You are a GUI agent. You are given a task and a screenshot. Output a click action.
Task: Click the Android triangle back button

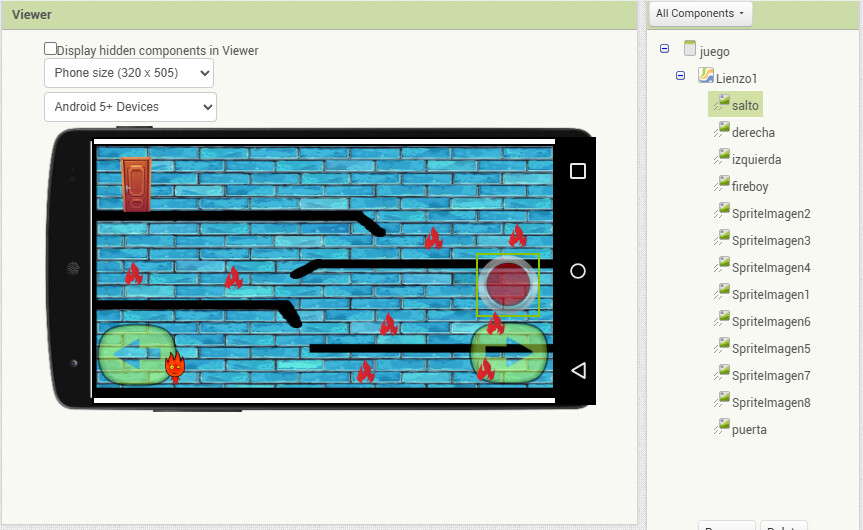click(x=578, y=370)
